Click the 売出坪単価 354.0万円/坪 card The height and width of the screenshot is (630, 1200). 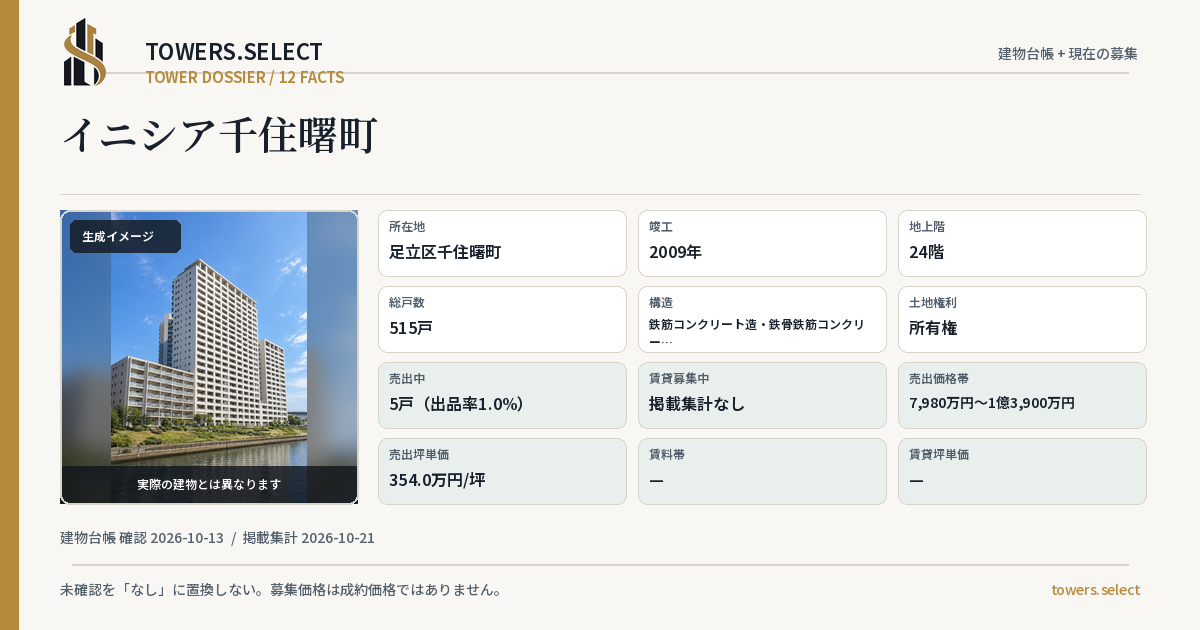point(502,471)
